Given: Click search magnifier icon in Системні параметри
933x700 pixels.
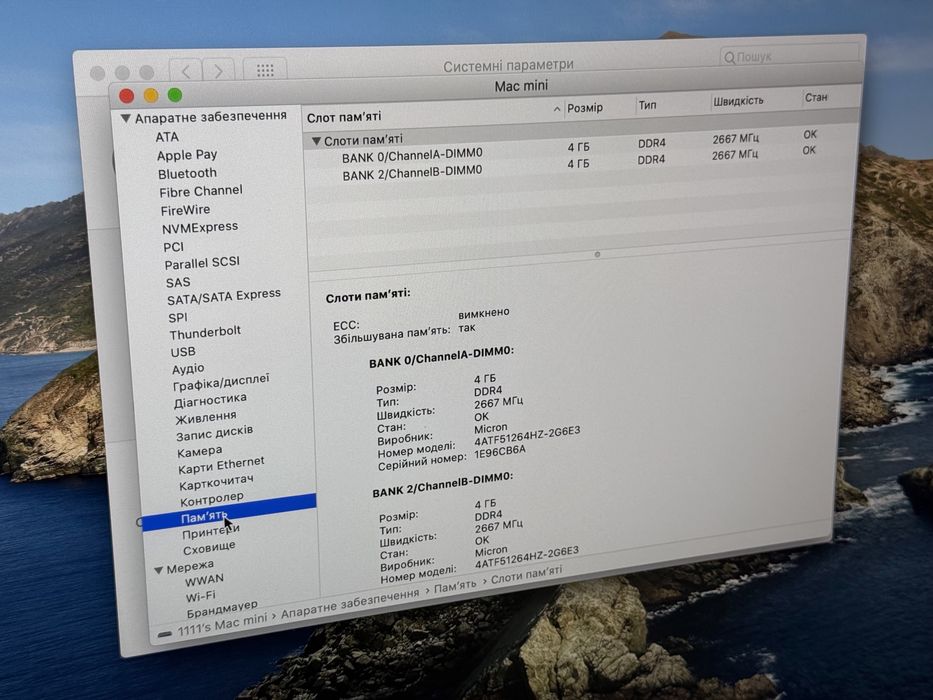Looking at the screenshot, I should [x=730, y=57].
